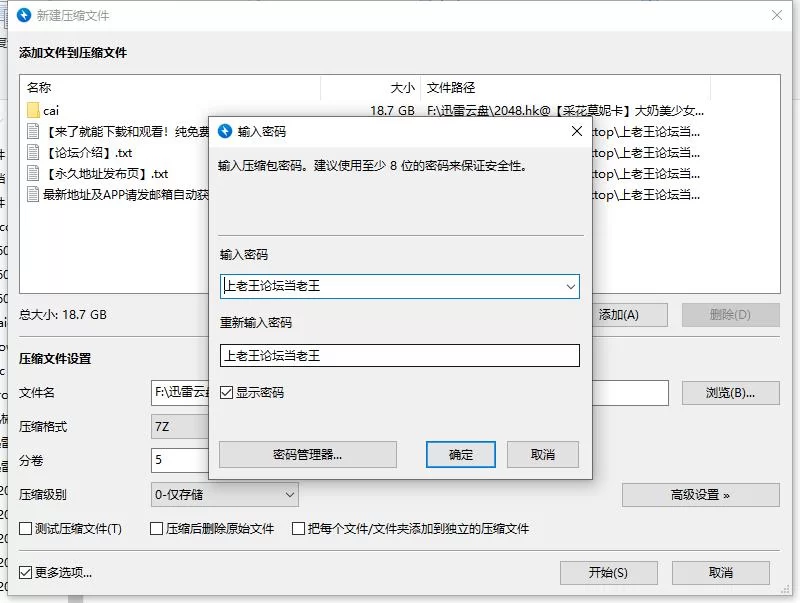Open the password history dropdown arrow
800x603 pixels.
[570, 286]
